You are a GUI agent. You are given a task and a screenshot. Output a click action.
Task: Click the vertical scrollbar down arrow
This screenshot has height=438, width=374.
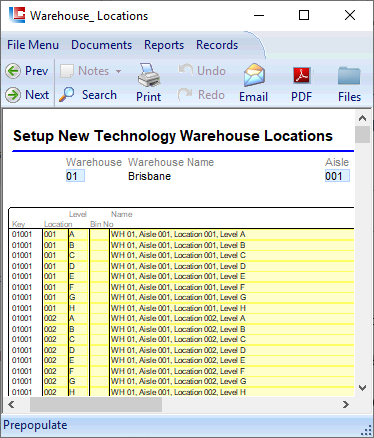362,388
